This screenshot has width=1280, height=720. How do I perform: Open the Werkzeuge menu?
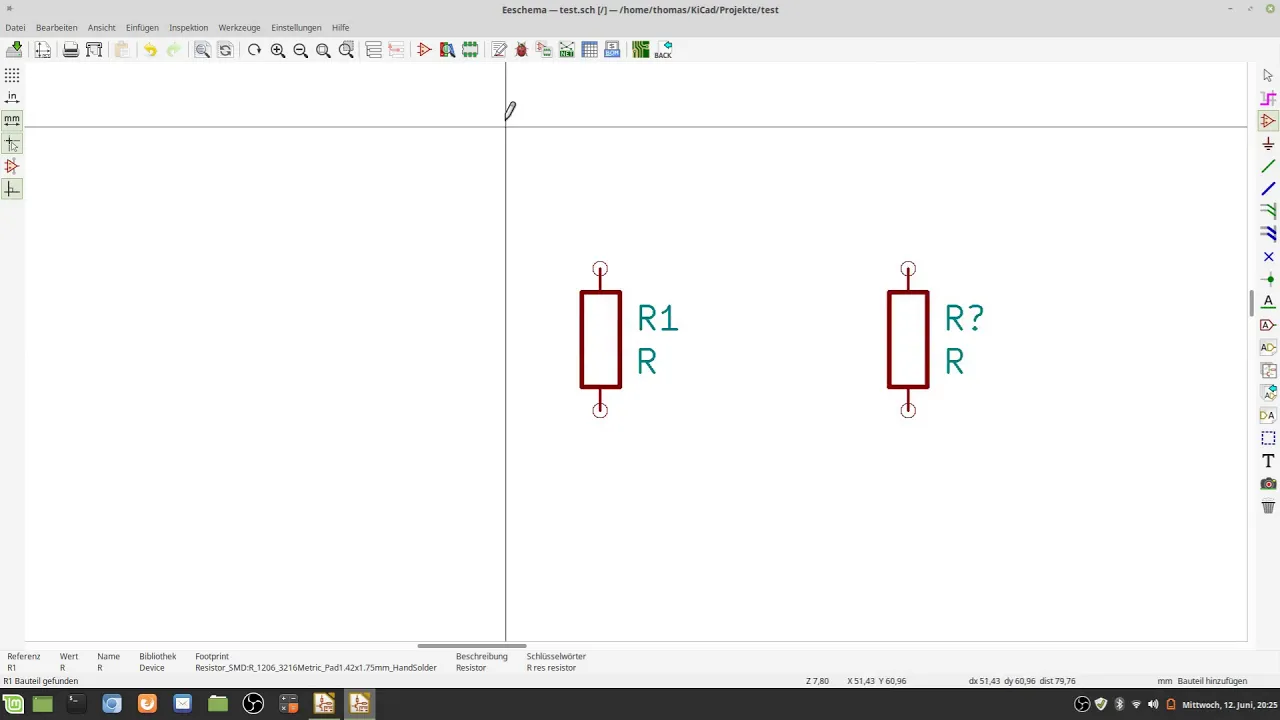click(240, 28)
